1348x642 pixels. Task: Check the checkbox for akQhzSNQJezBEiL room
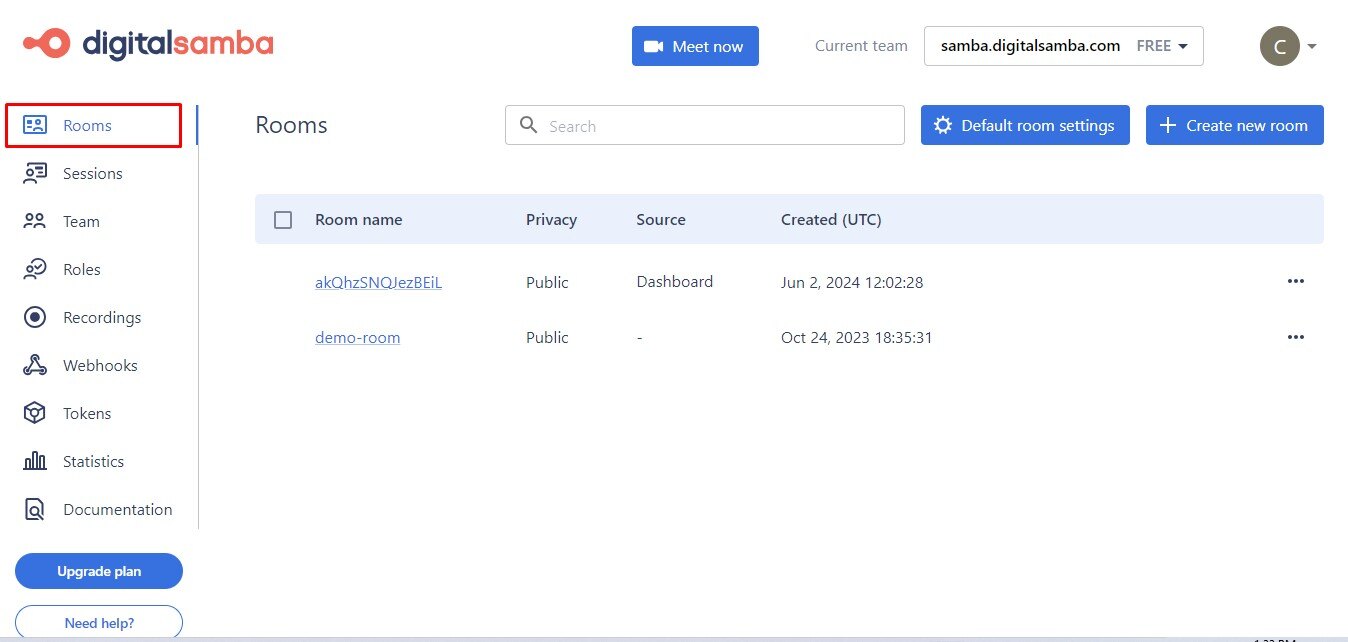tap(283, 282)
